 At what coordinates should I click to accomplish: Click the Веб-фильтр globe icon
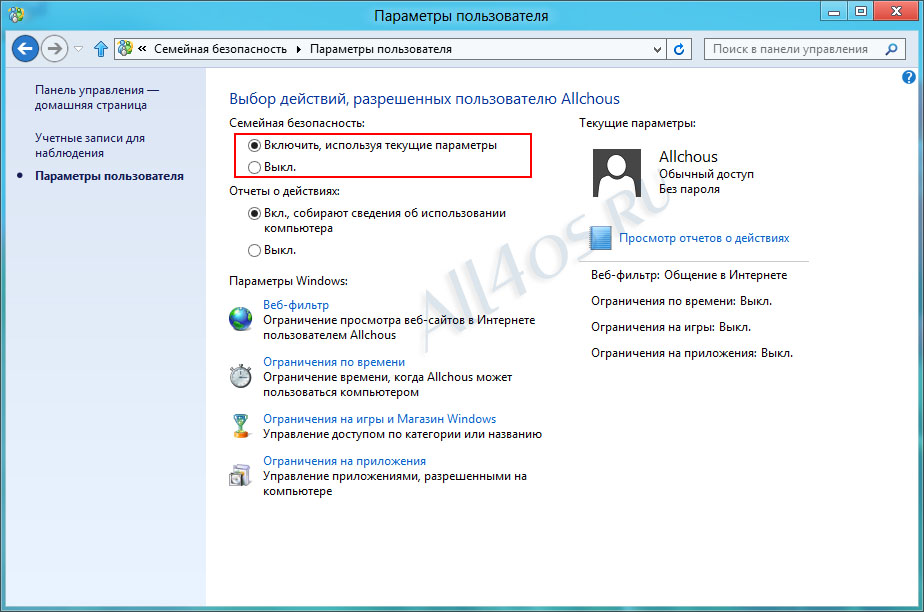point(240,319)
